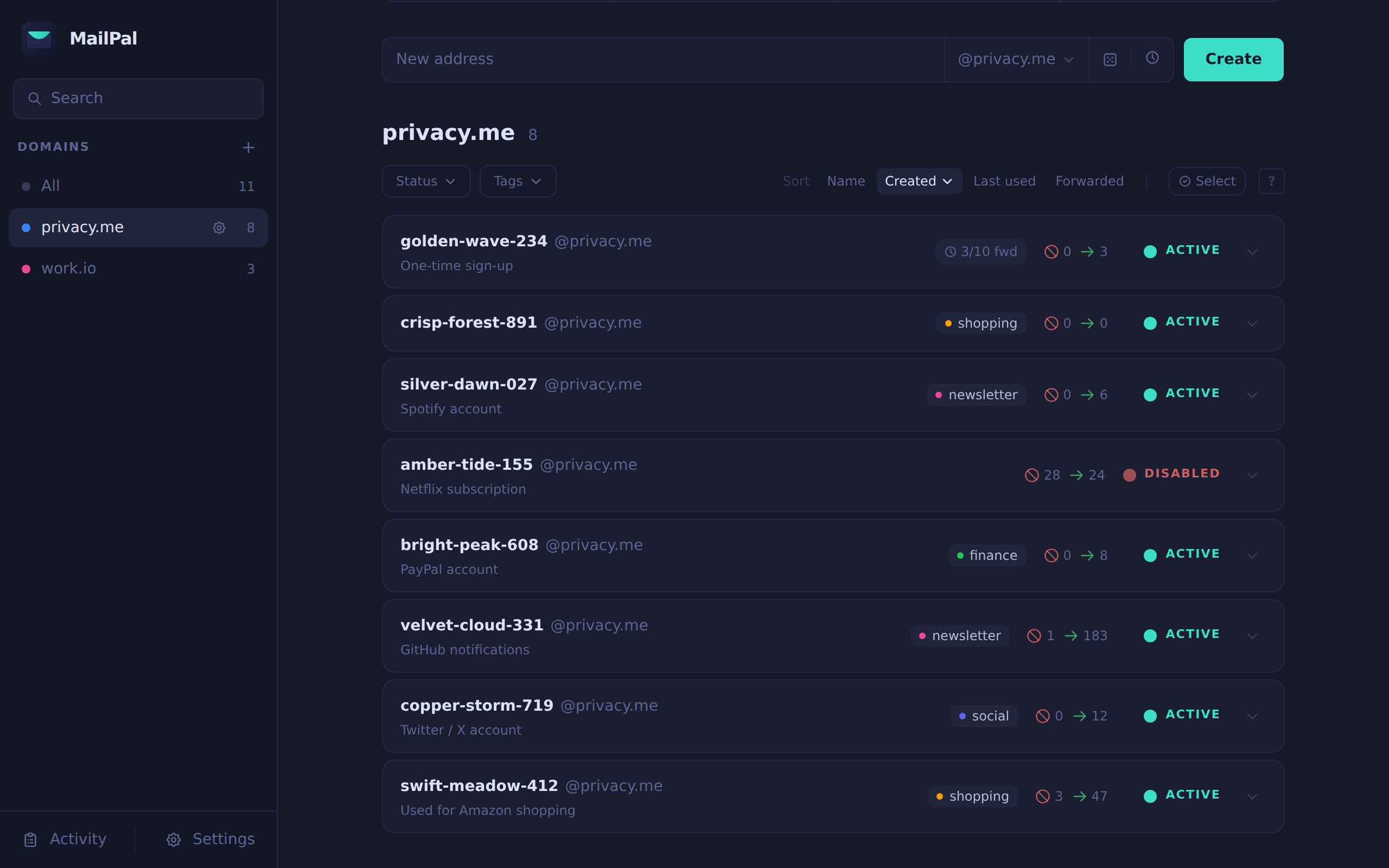Open settings gear for privacy.me domain
The height and width of the screenshot is (868, 1389).
click(219, 227)
